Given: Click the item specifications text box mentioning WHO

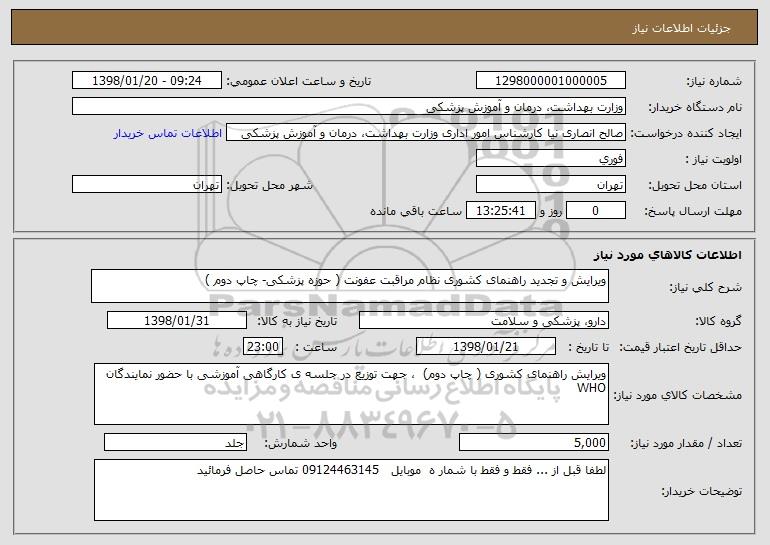Looking at the screenshot, I should click(x=351, y=394).
